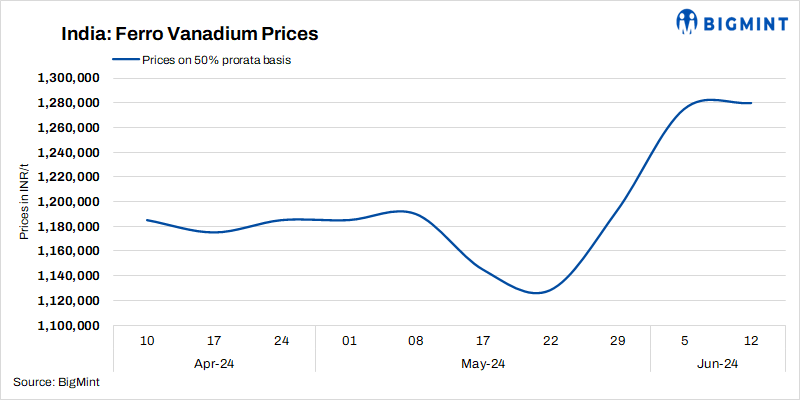Select the 1,200,000 y-axis label
The width and height of the screenshot is (800, 400).
66,202
